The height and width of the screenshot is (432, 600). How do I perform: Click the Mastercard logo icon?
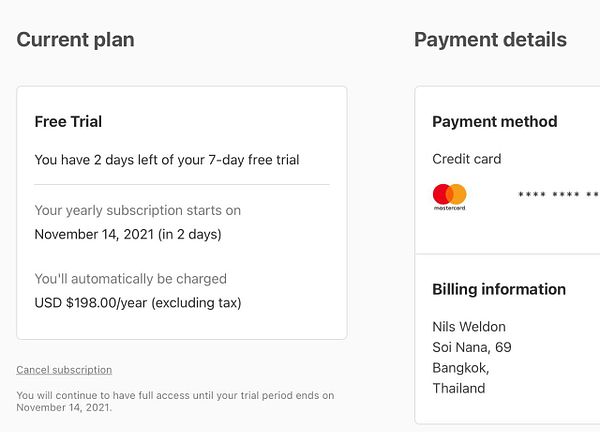point(450,196)
